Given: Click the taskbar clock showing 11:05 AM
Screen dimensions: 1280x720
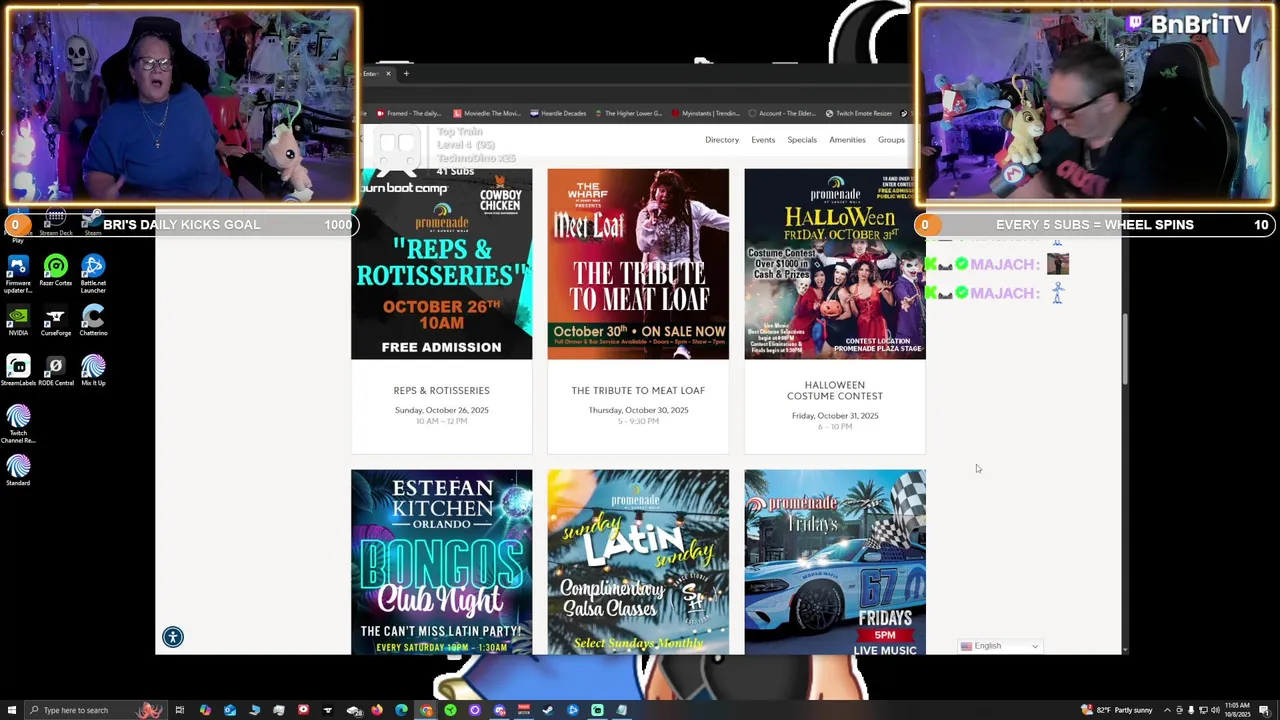Looking at the screenshot, I should click(1238, 710).
